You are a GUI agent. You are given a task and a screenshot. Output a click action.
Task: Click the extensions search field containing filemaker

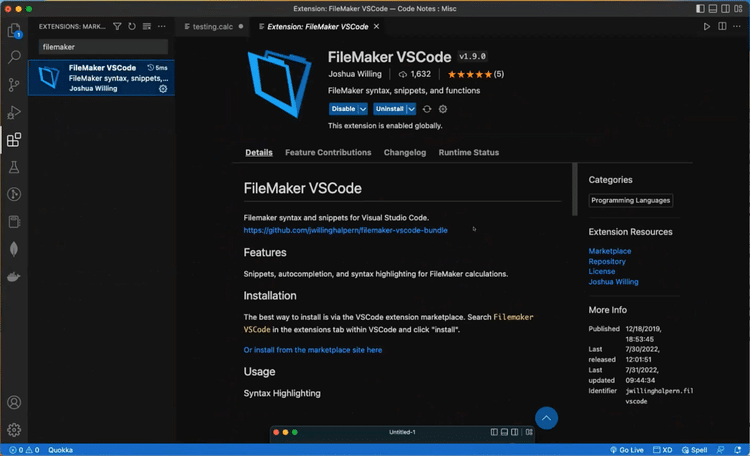pyautogui.click(x=103, y=47)
